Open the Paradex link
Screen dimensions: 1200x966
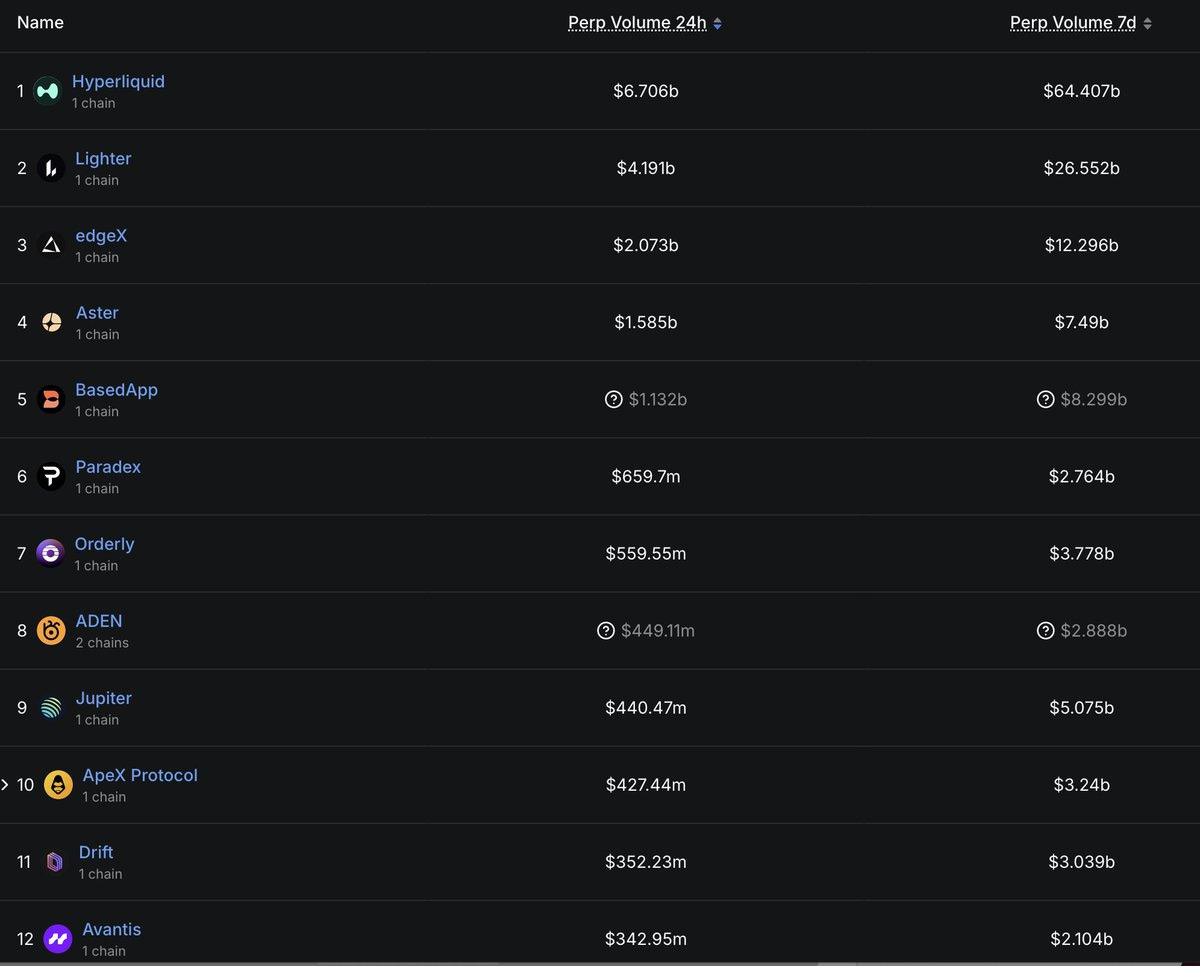[x=108, y=466]
